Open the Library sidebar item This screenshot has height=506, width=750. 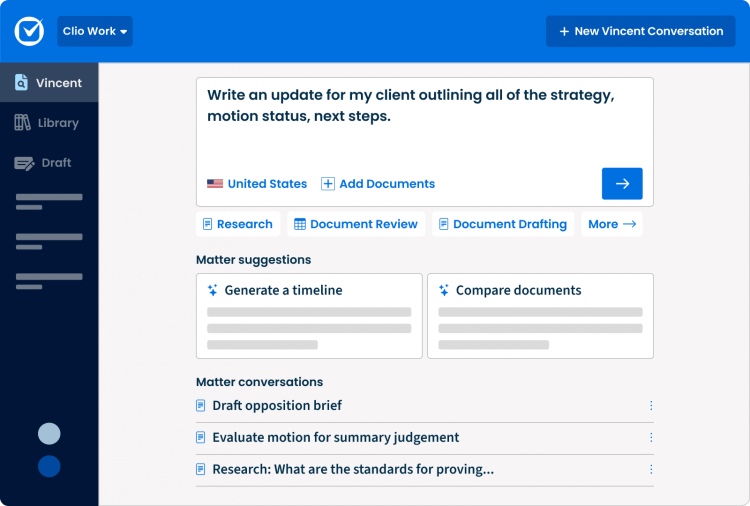pos(49,123)
